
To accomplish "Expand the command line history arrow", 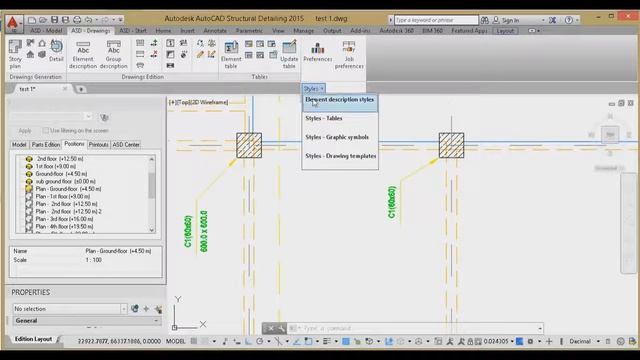I will coord(540,328).
